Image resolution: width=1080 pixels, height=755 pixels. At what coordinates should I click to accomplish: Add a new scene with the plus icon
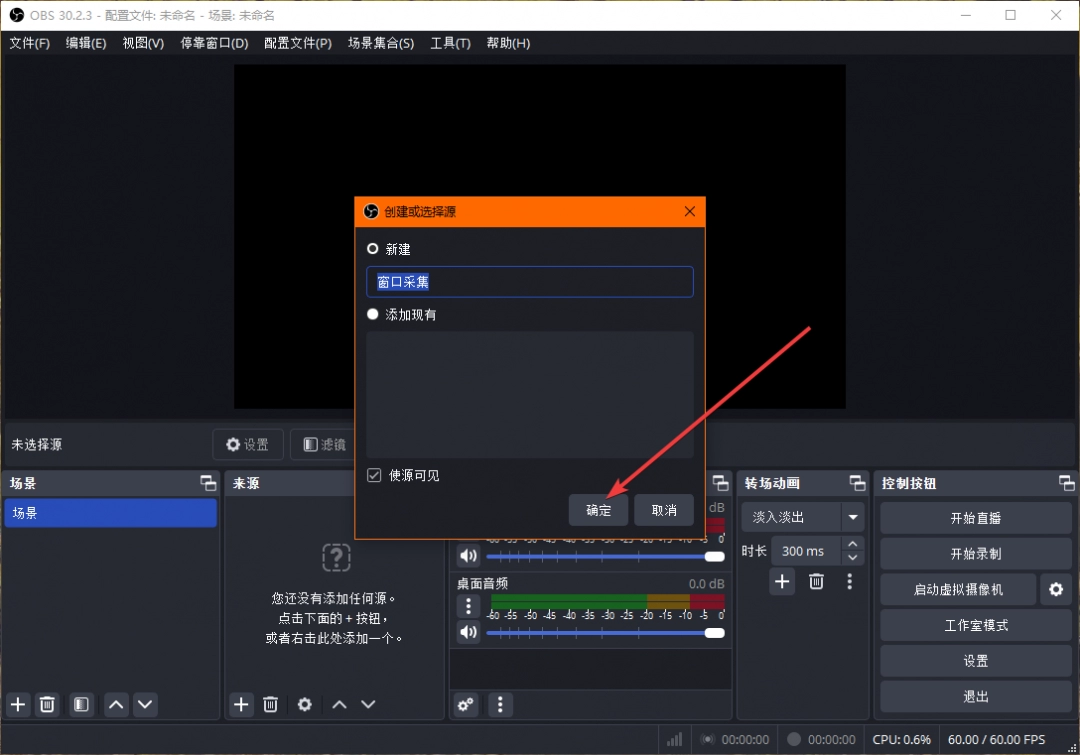tap(16, 704)
